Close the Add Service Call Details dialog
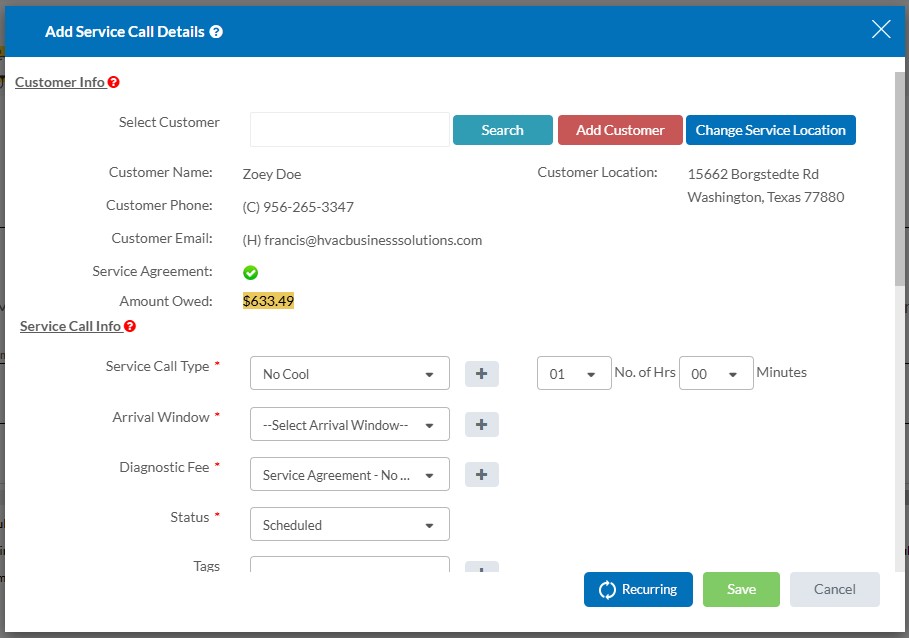 pyautogui.click(x=881, y=29)
